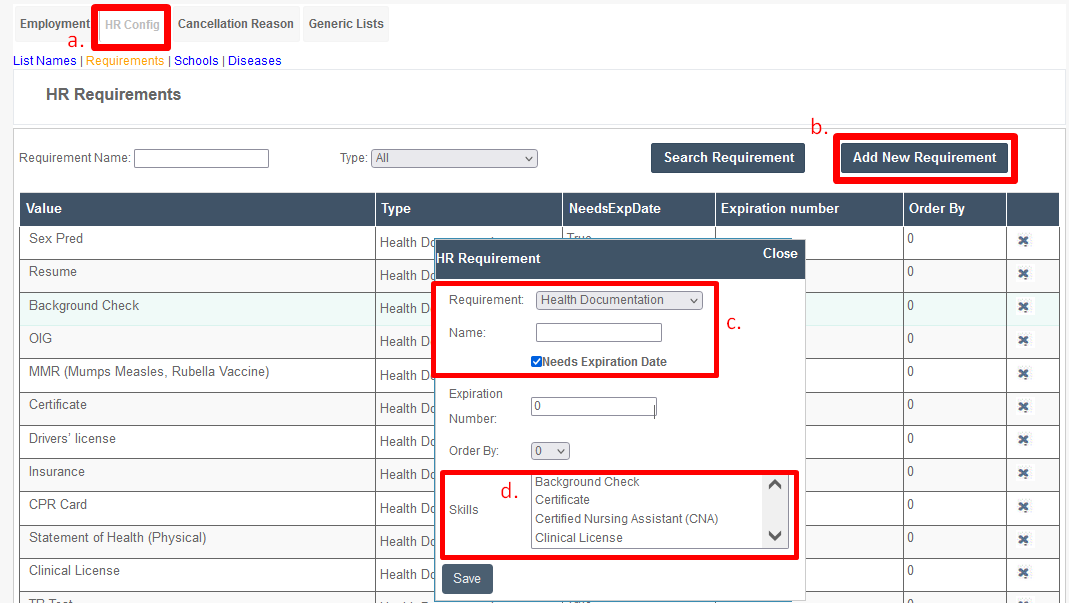
Task: Delete the Statement of Health row
Action: 1023,540
